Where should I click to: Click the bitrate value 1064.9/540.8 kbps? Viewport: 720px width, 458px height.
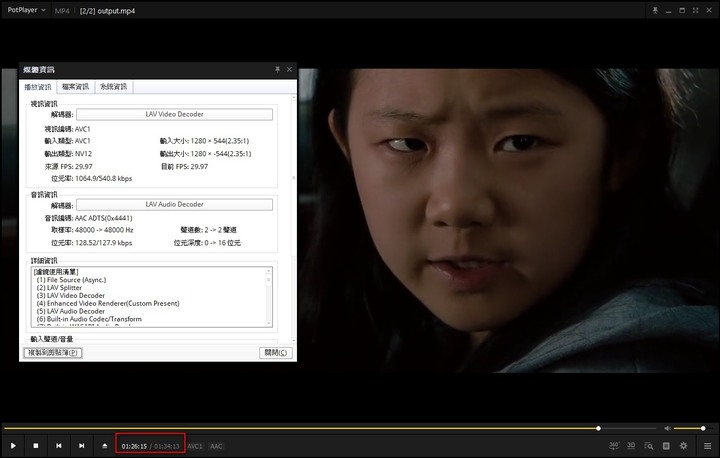103,179
